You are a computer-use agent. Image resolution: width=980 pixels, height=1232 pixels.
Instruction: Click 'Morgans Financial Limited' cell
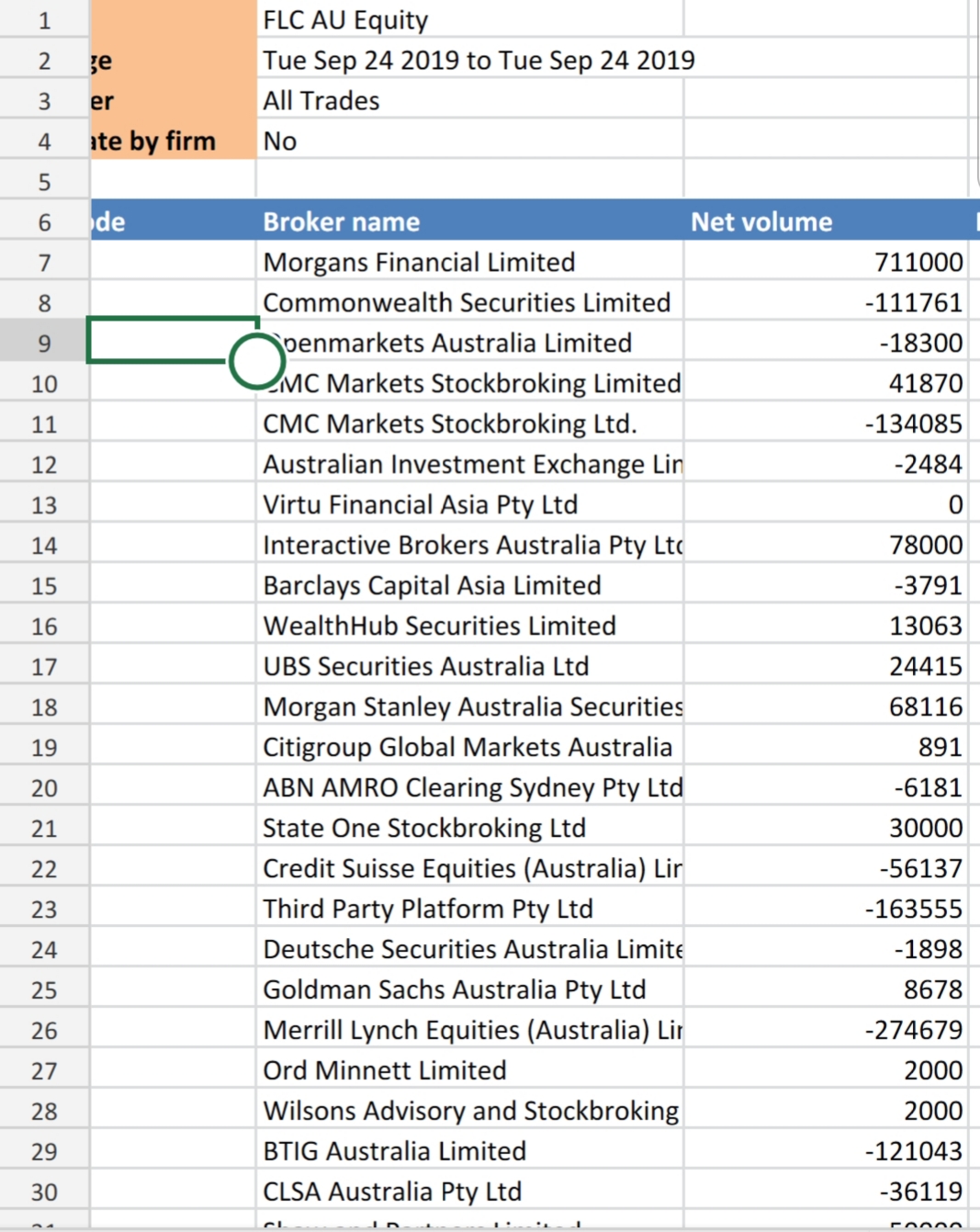469,262
